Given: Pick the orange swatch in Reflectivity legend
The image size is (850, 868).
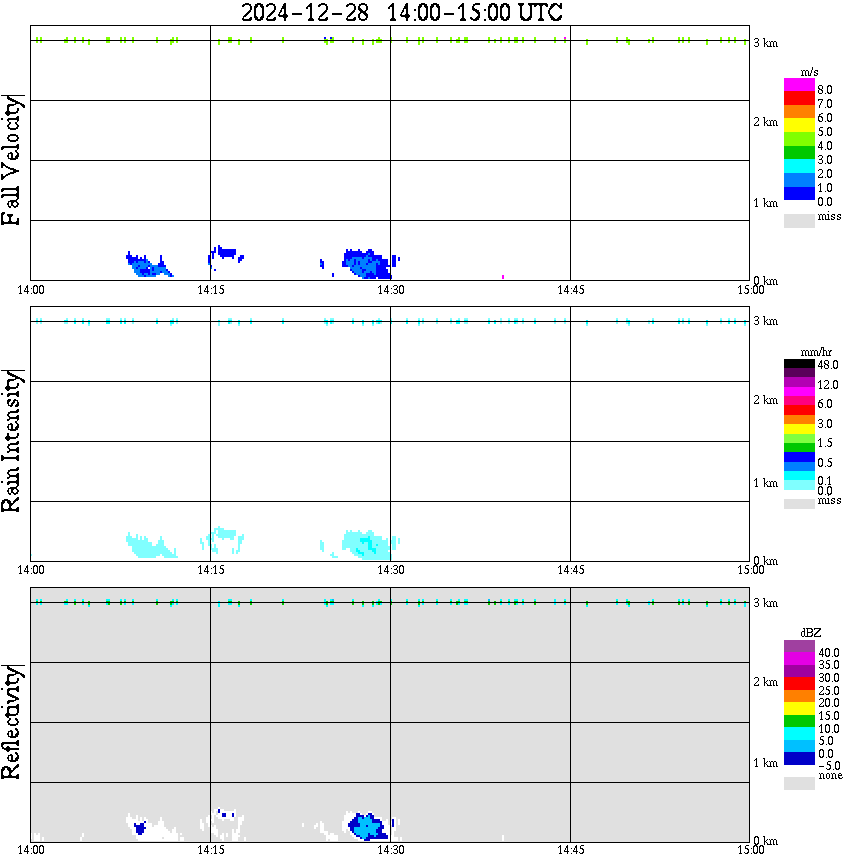Looking at the screenshot, I should click(799, 696).
